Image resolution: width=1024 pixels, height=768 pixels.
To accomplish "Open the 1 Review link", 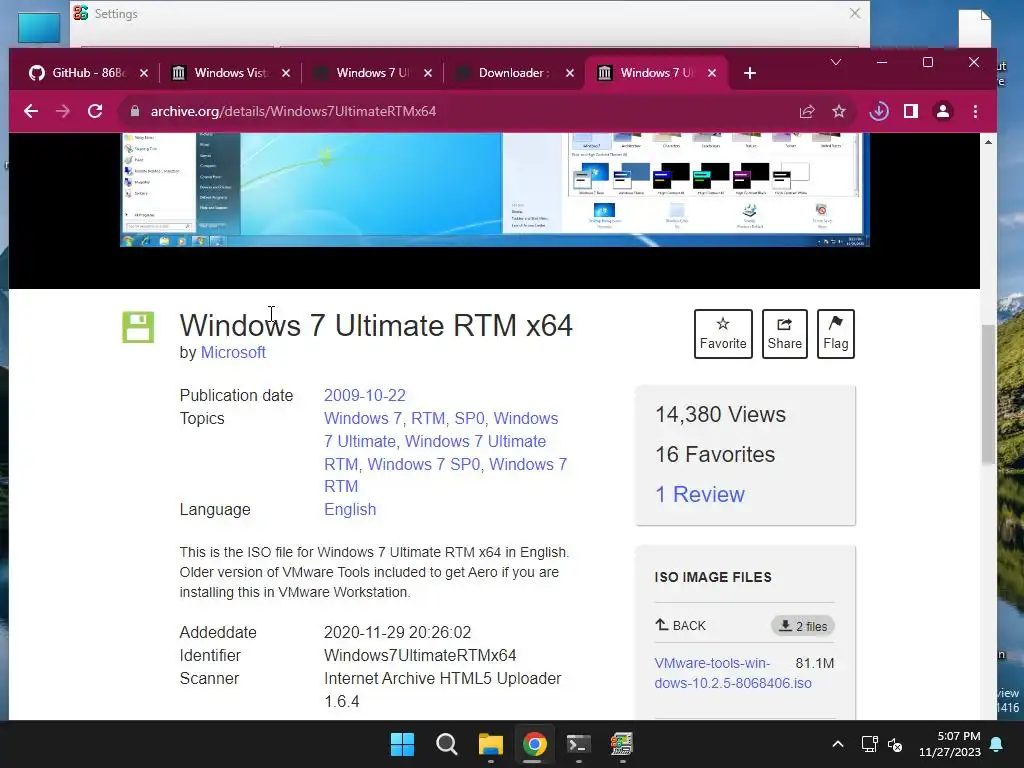I will (699, 494).
